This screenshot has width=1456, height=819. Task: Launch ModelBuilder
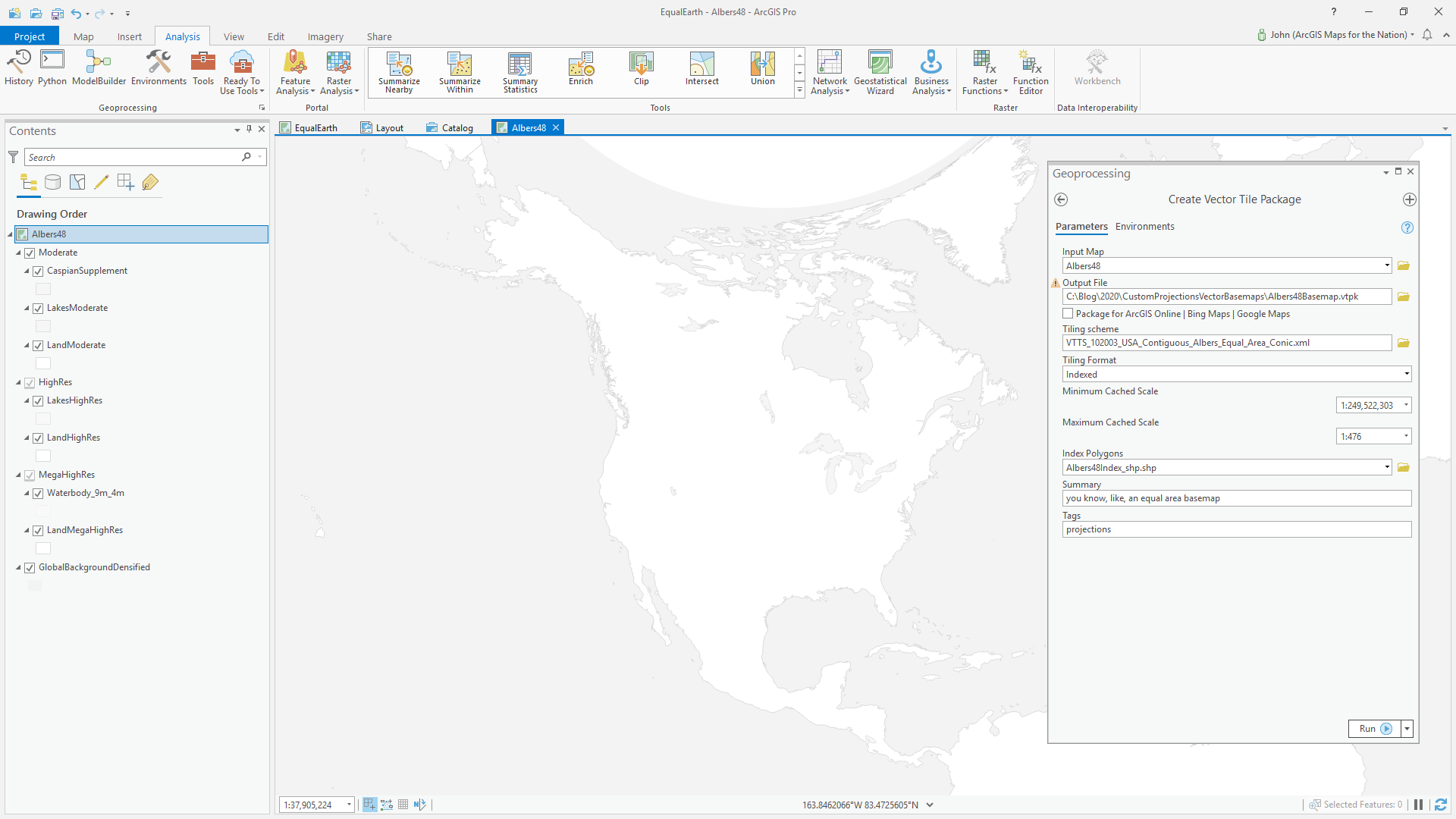[x=99, y=68]
